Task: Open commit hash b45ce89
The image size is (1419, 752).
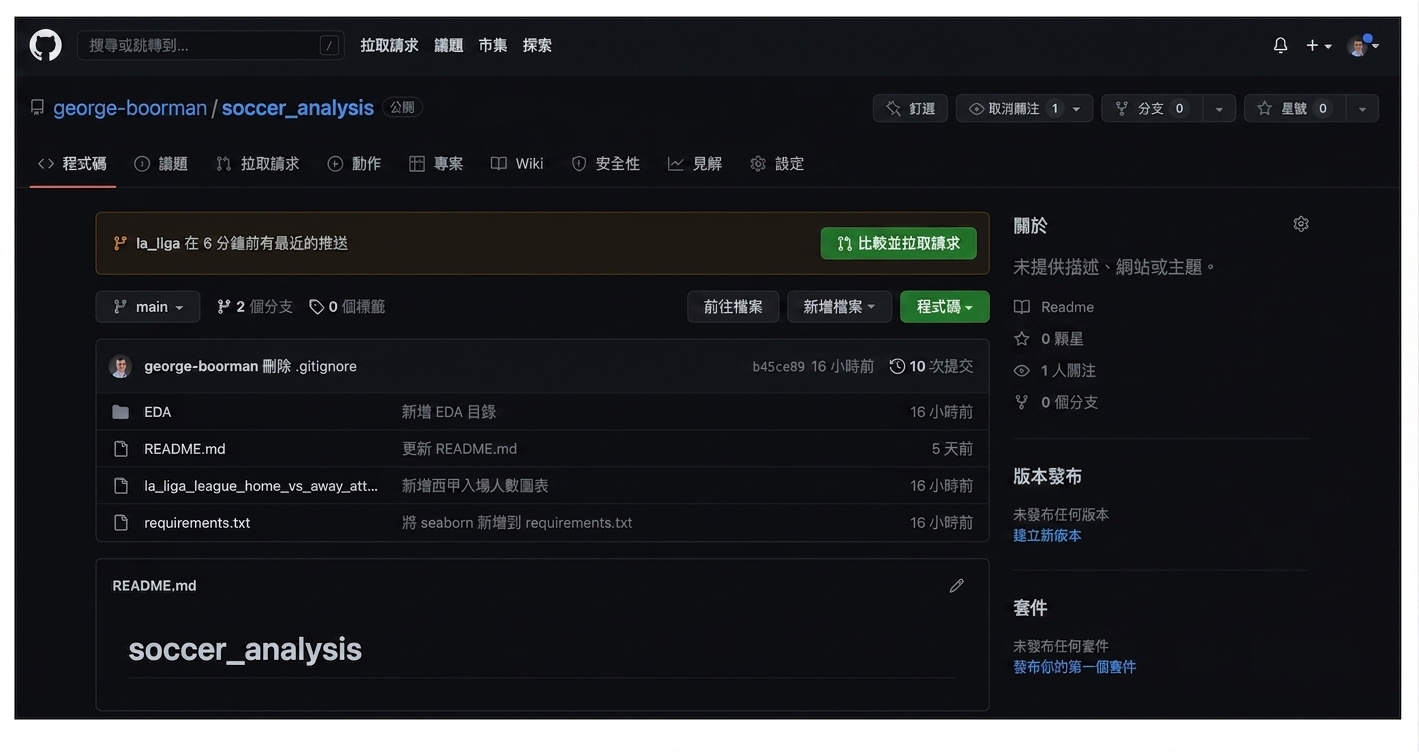Action: 778,367
